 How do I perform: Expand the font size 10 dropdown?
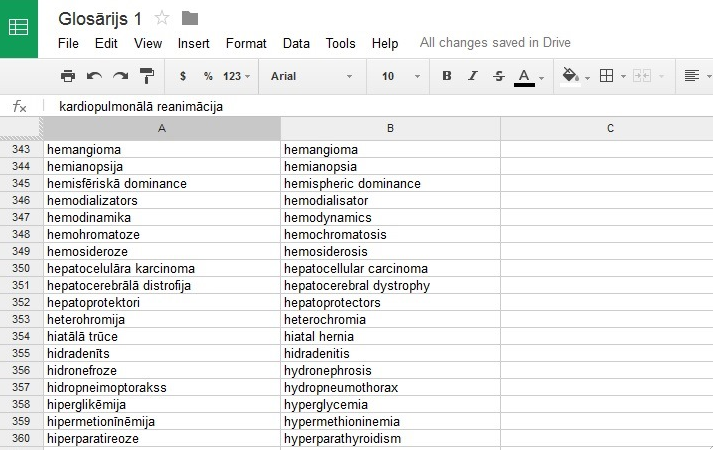tap(395, 76)
